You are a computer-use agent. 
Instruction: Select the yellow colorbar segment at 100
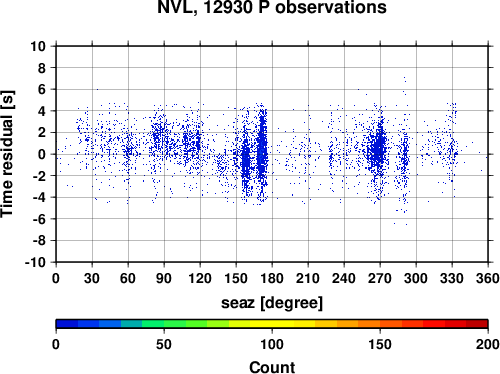[272, 323]
